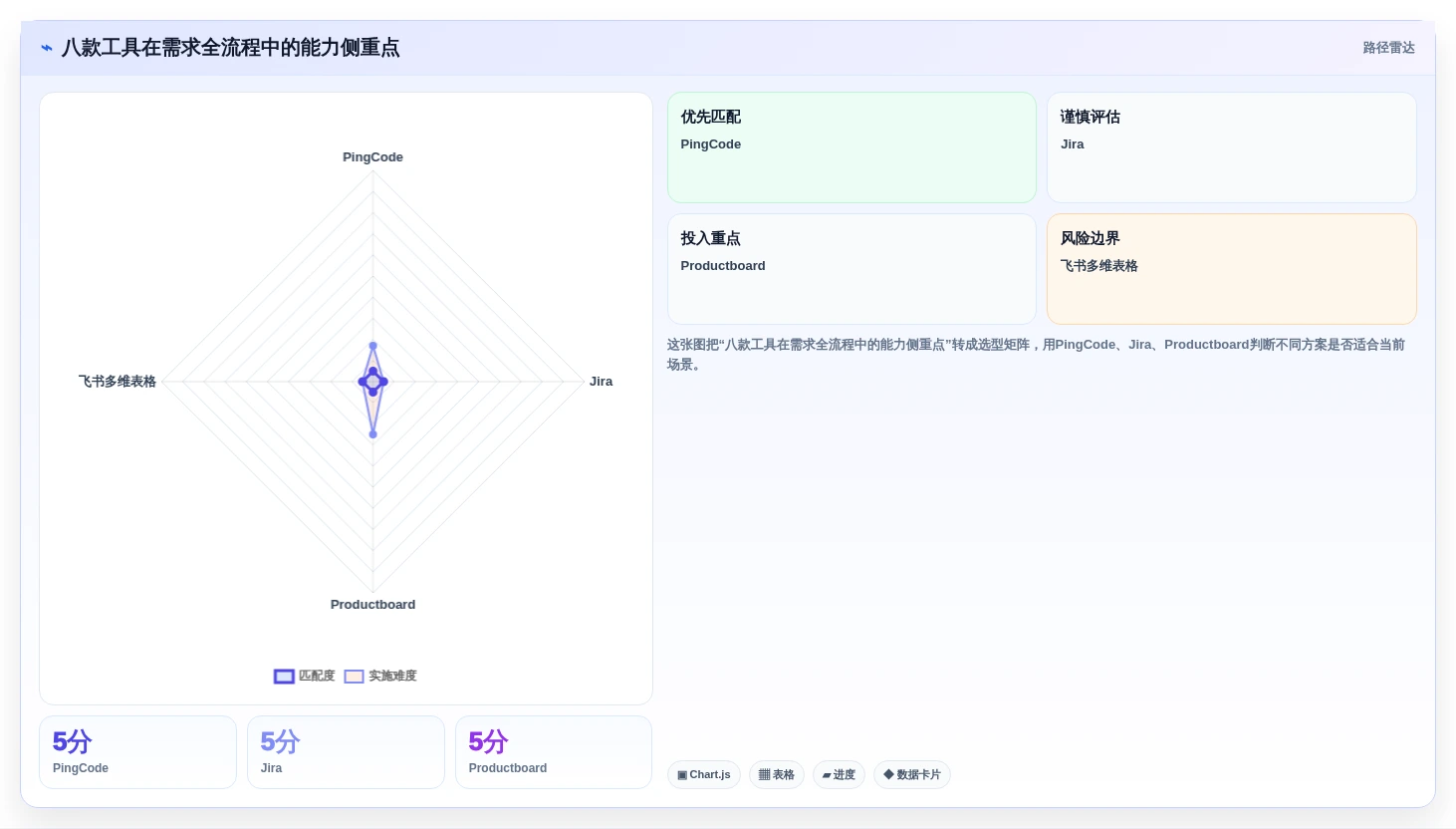
Task: Click the 飞书多维表格 radar axis label
Action: (x=118, y=382)
